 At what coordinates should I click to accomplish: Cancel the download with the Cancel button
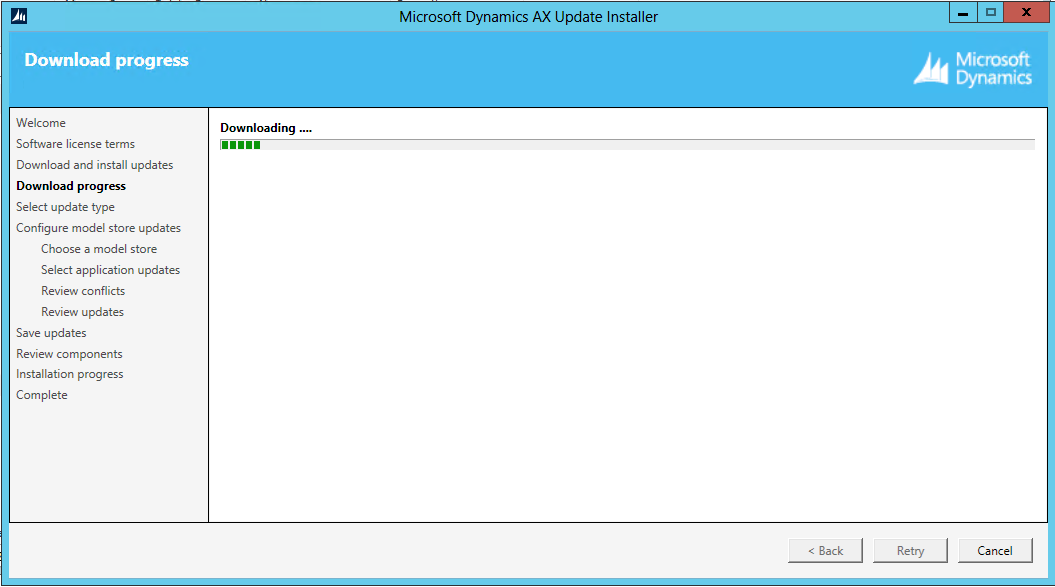pyautogui.click(x=995, y=550)
